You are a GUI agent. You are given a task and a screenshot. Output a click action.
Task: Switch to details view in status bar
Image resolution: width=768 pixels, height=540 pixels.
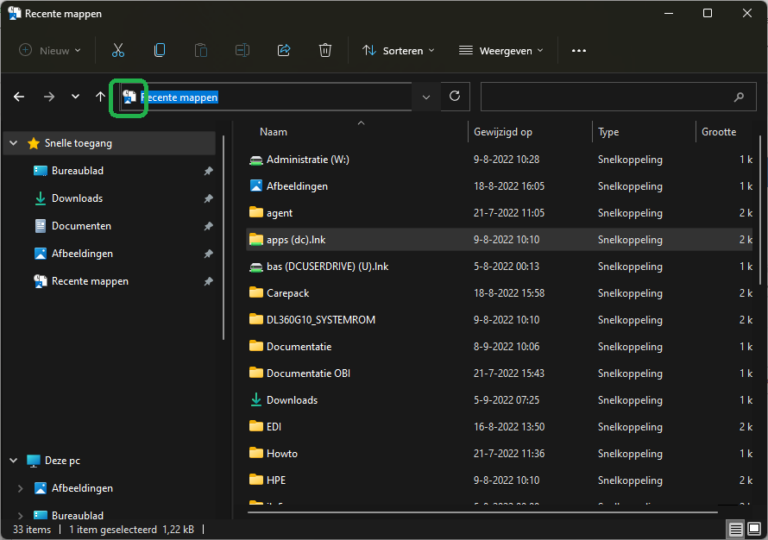click(x=736, y=528)
